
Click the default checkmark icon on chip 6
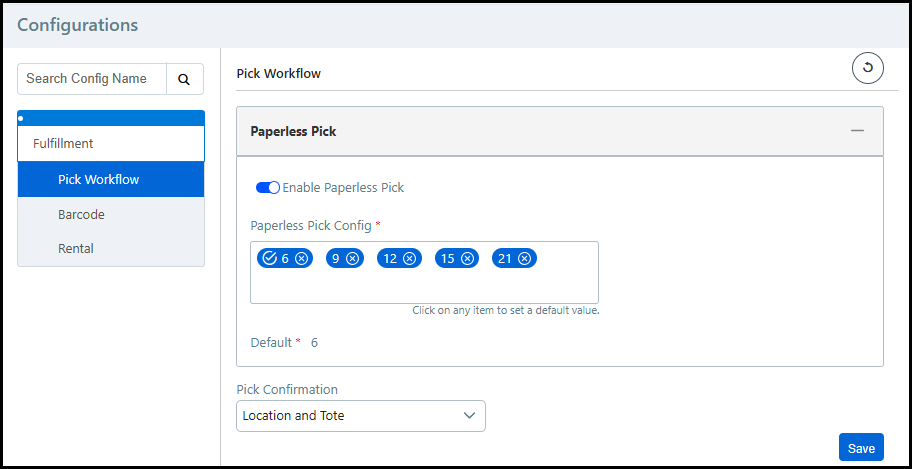[x=269, y=258]
